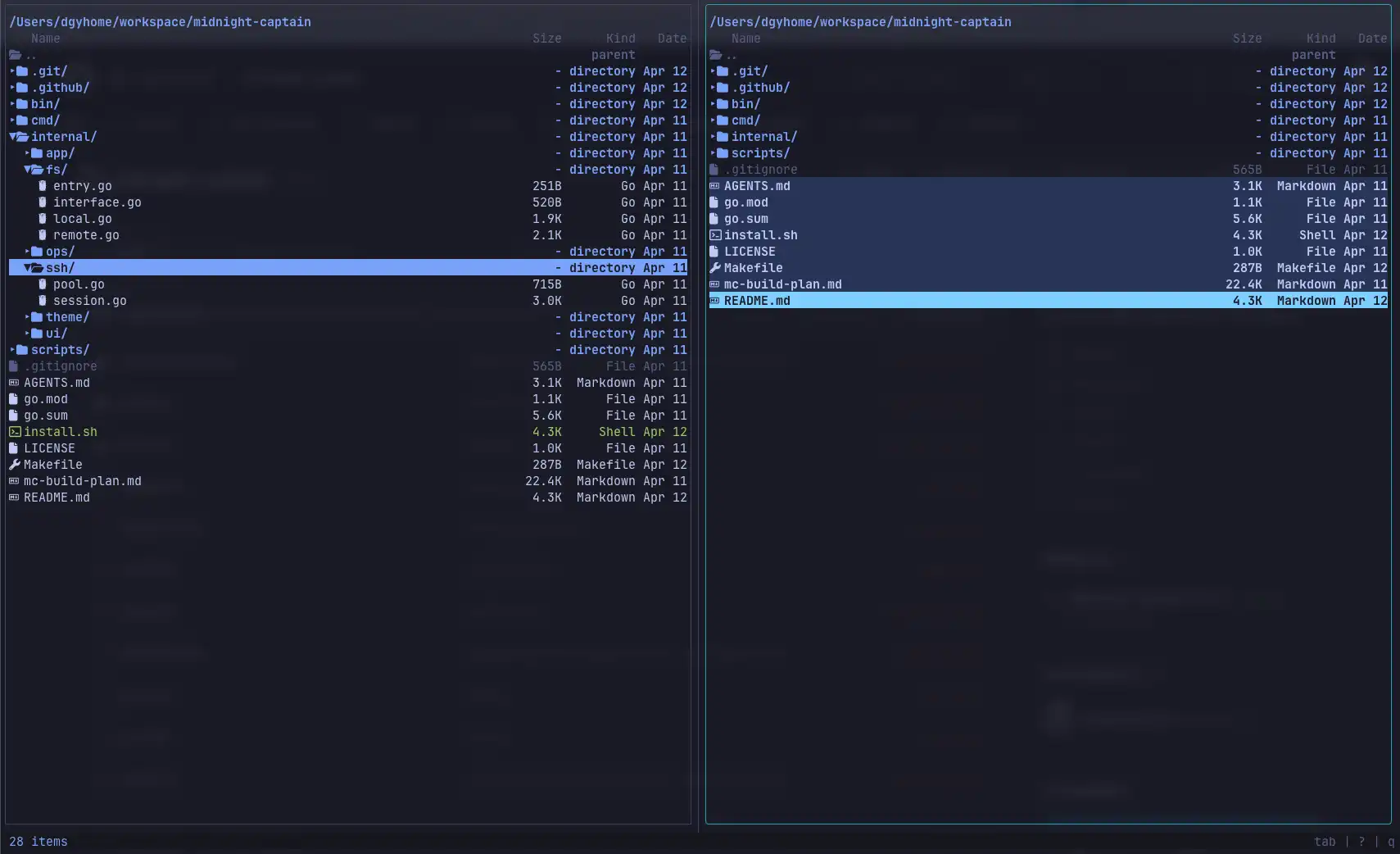1400x854 pixels.
Task: Click the tab hint in the status bar
Action: click(x=1325, y=842)
